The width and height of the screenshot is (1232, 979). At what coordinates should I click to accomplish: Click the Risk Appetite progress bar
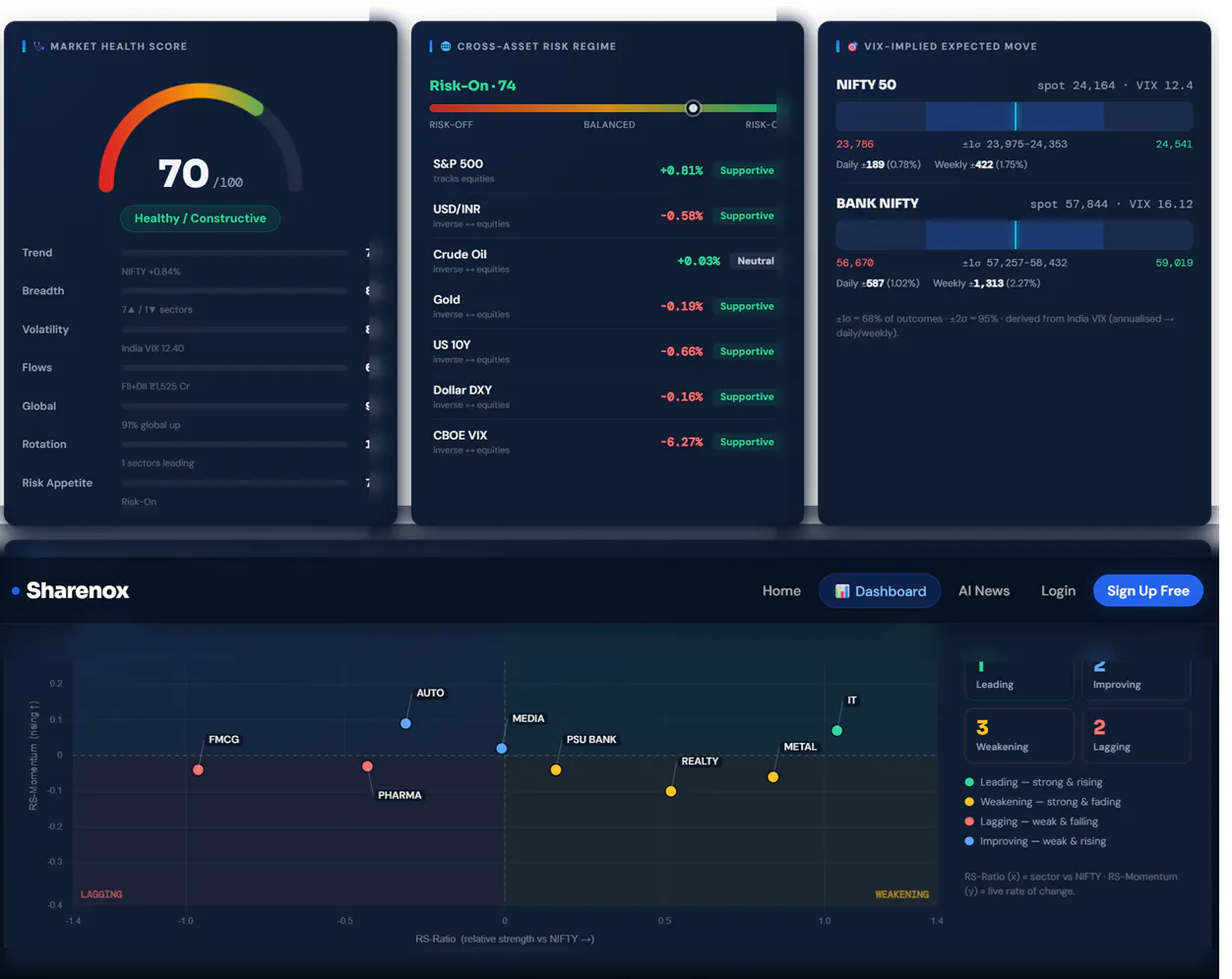(234, 483)
